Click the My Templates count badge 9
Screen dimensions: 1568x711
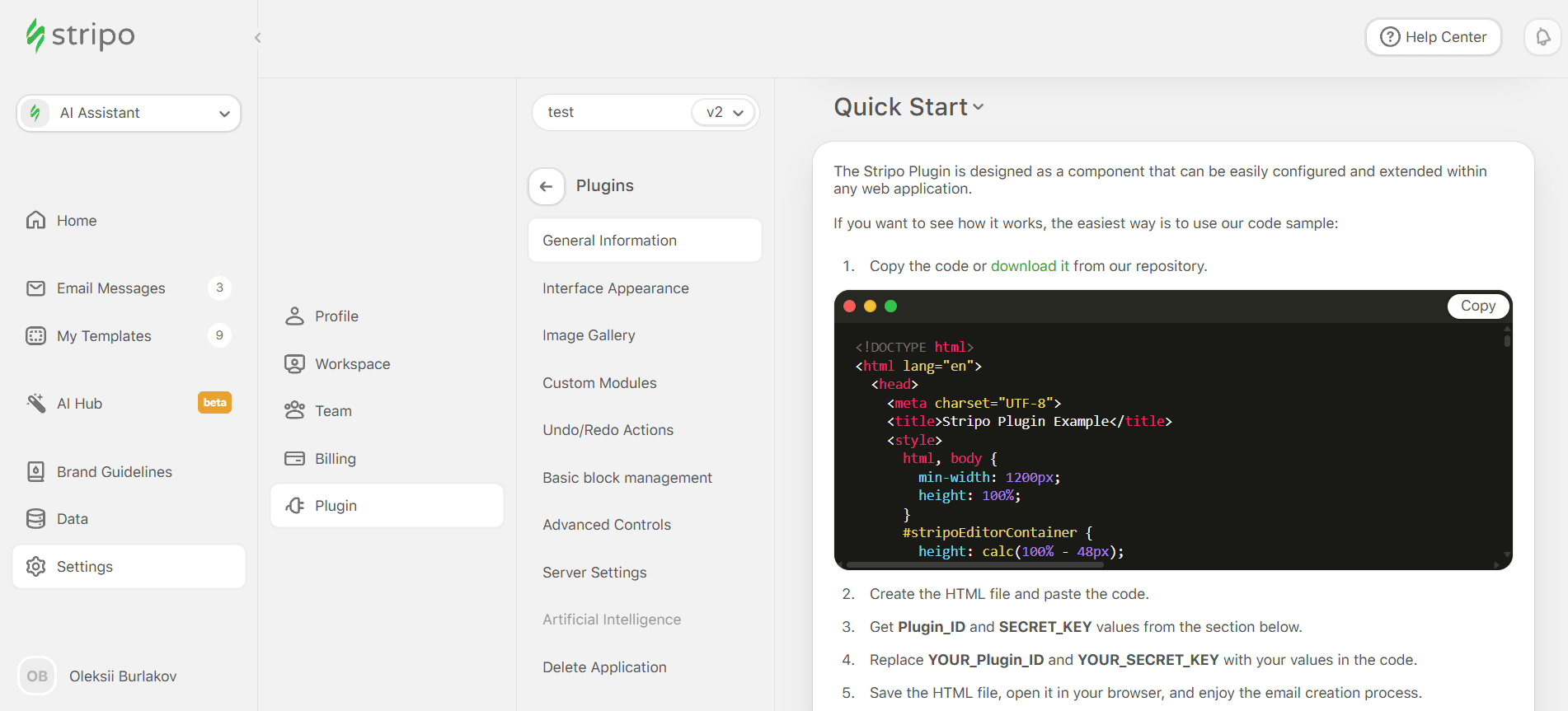[219, 335]
